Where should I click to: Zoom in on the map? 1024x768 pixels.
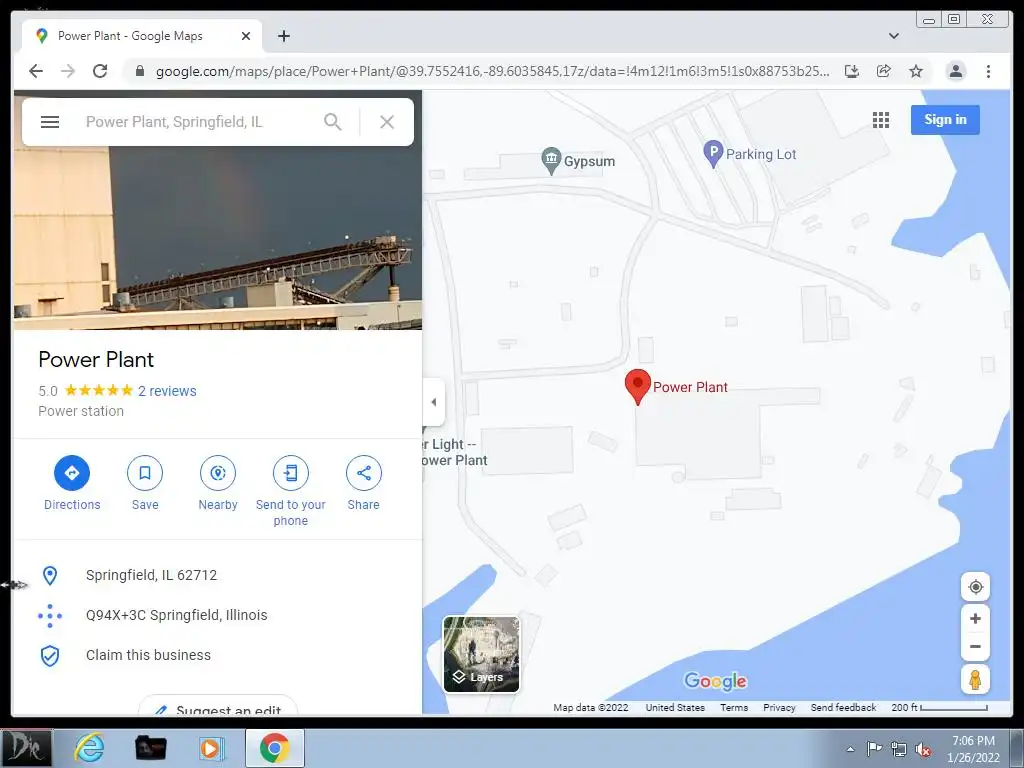(x=975, y=618)
